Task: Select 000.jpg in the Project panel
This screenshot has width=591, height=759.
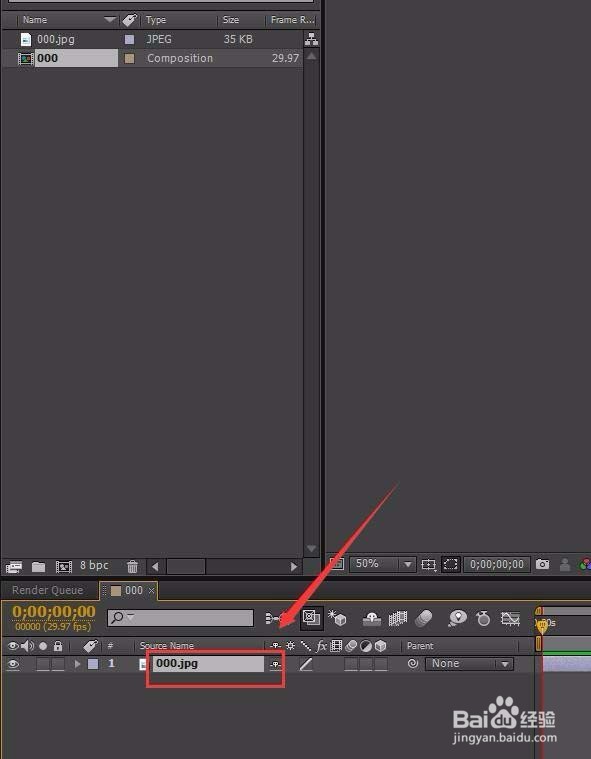Action: pos(56,39)
